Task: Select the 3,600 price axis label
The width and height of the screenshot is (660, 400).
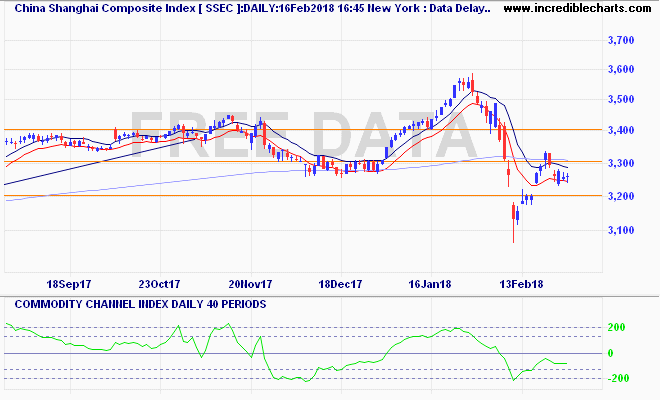Action: tap(621, 69)
